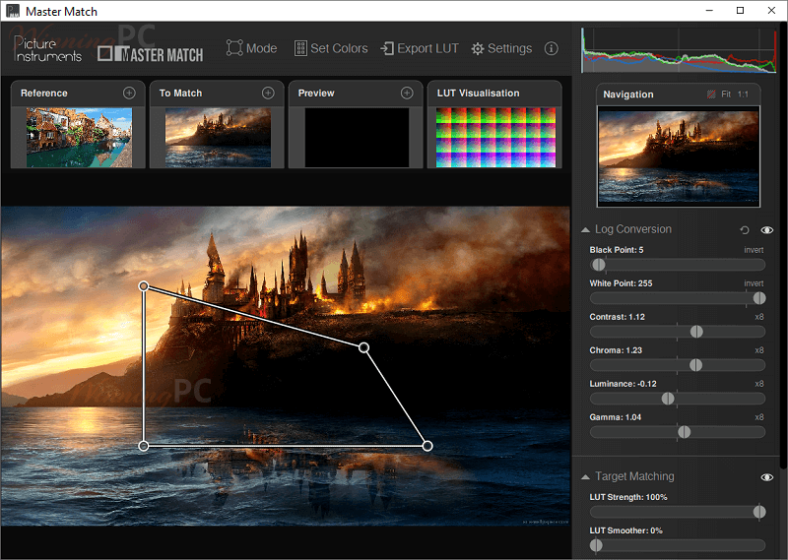Click the Black Point slider
The image size is (788, 560).
coord(677,265)
